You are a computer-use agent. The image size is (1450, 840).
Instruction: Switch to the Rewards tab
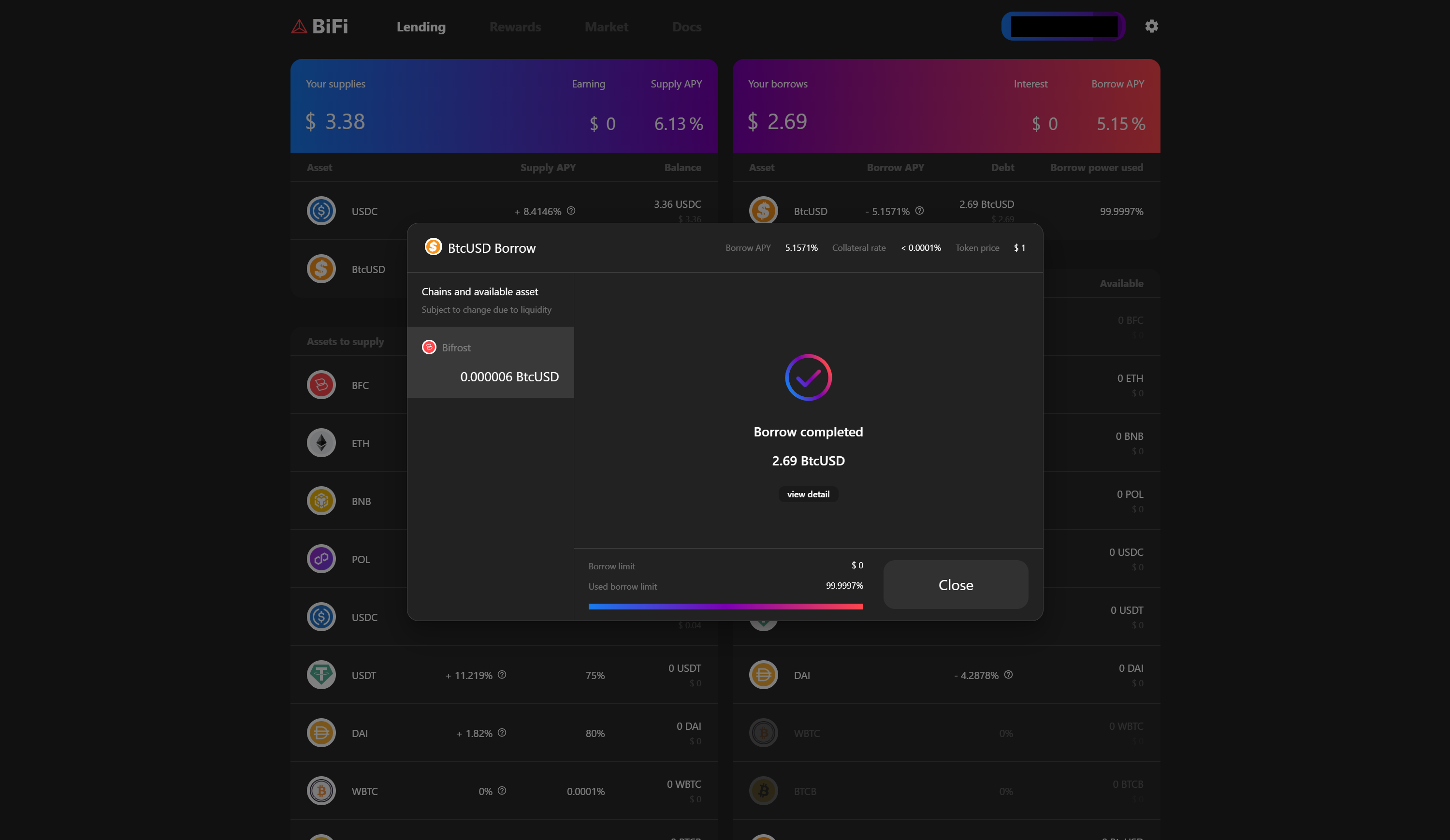click(515, 27)
